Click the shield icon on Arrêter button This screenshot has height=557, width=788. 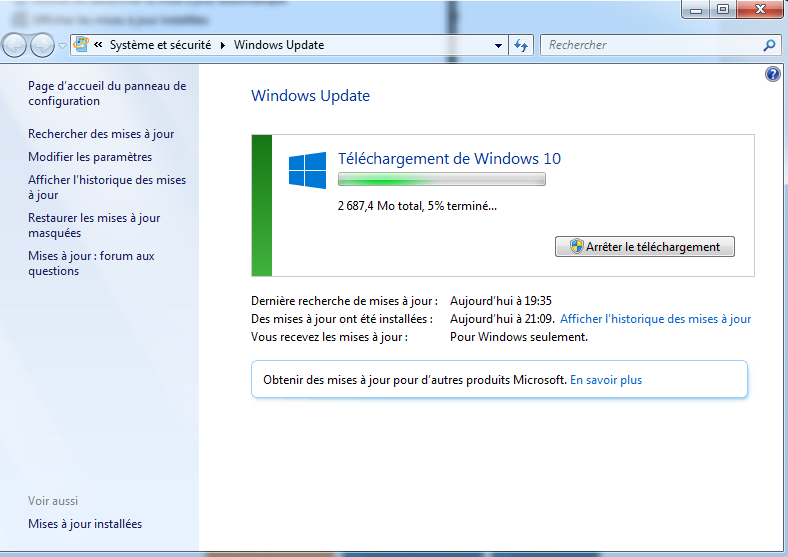[x=576, y=246]
